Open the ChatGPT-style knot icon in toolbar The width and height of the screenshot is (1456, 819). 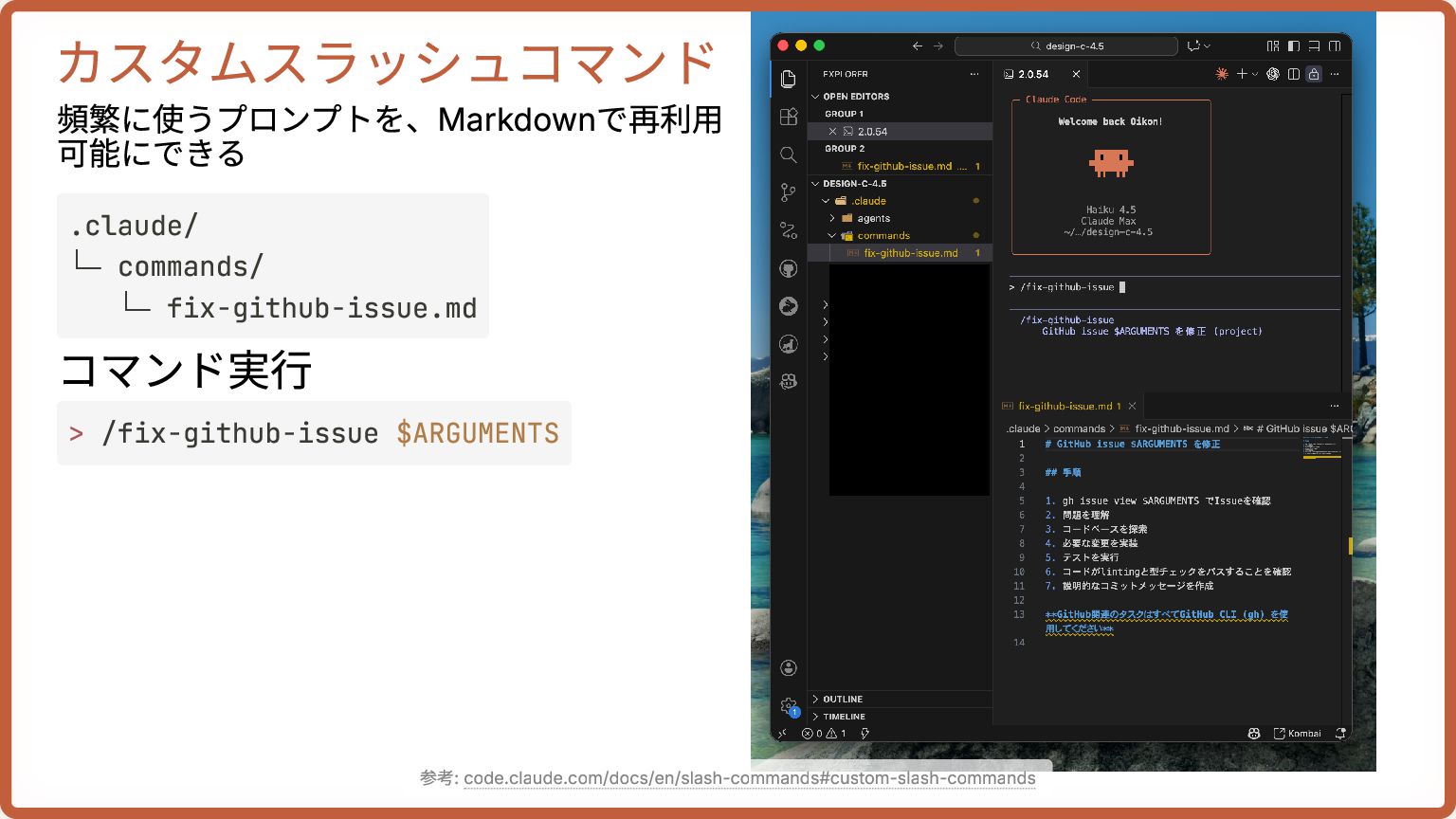point(1273,74)
